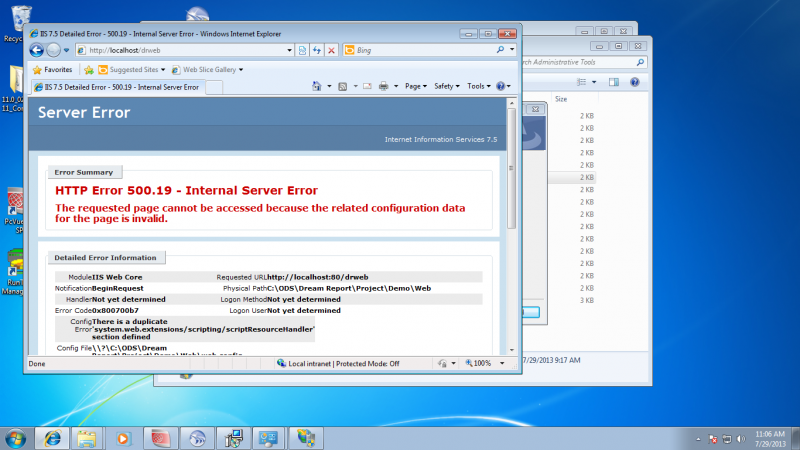800x450 pixels.
Task: Click the red globe application taskbar icon
Action: click(160, 438)
